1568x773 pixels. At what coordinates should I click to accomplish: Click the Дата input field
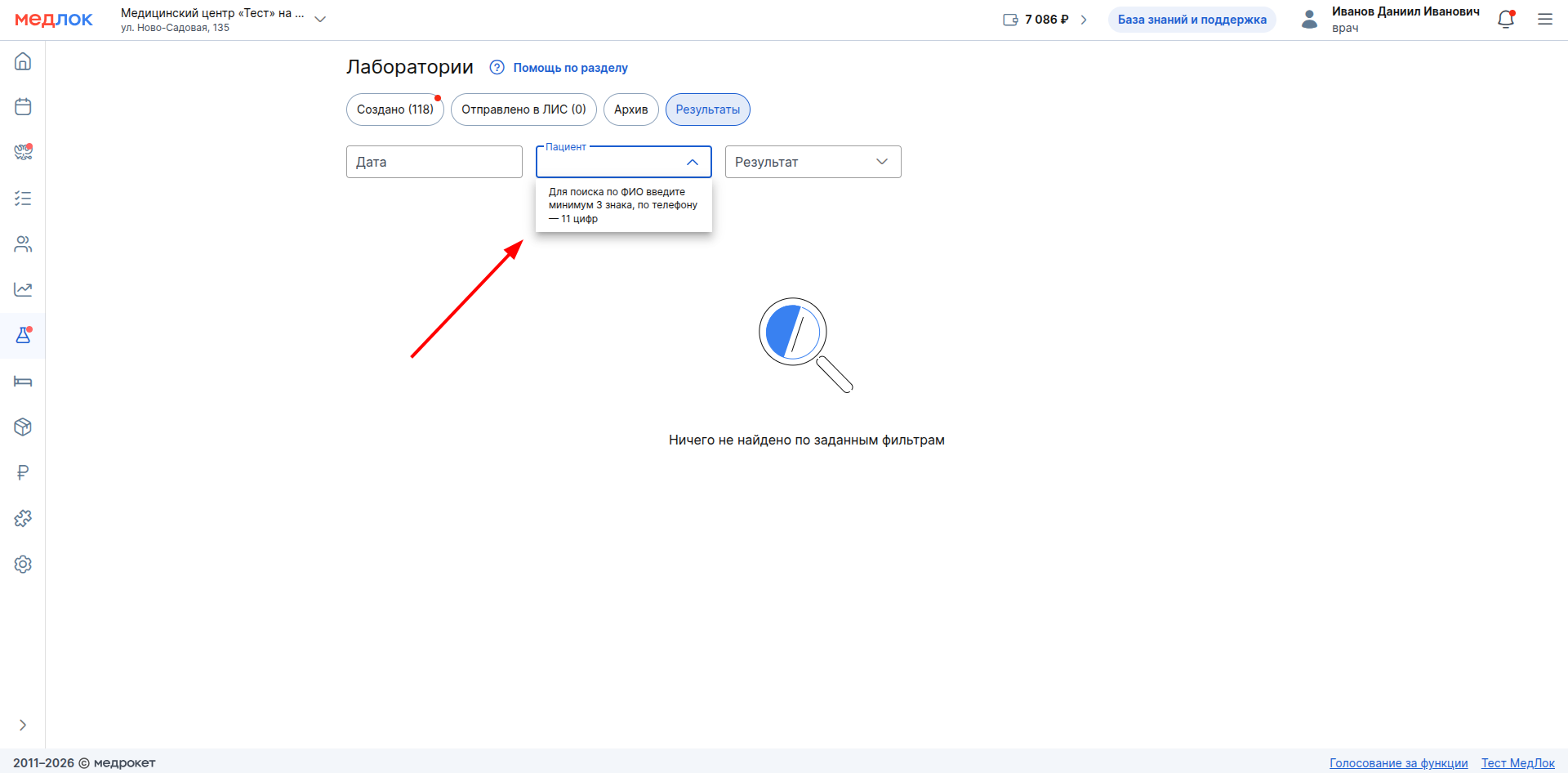(x=434, y=162)
